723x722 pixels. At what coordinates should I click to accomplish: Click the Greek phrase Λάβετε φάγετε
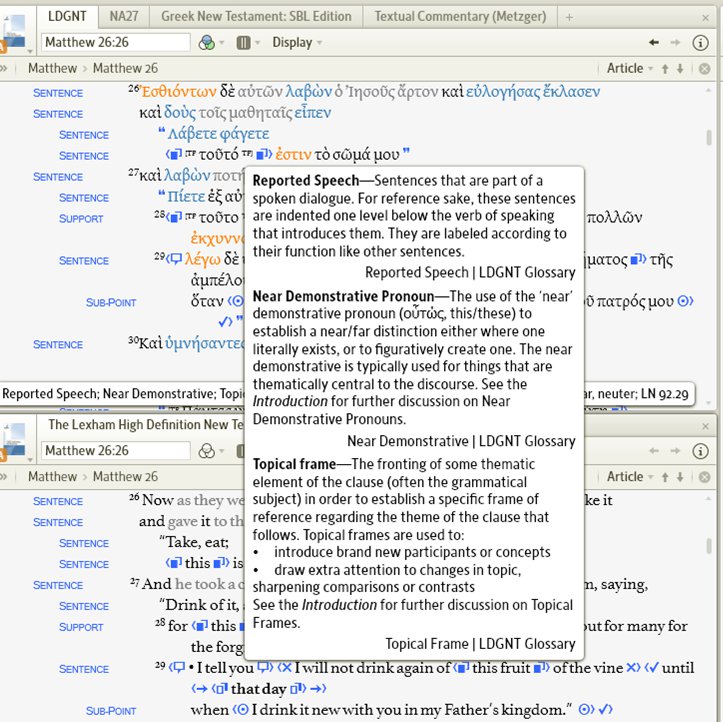point(218,134)
